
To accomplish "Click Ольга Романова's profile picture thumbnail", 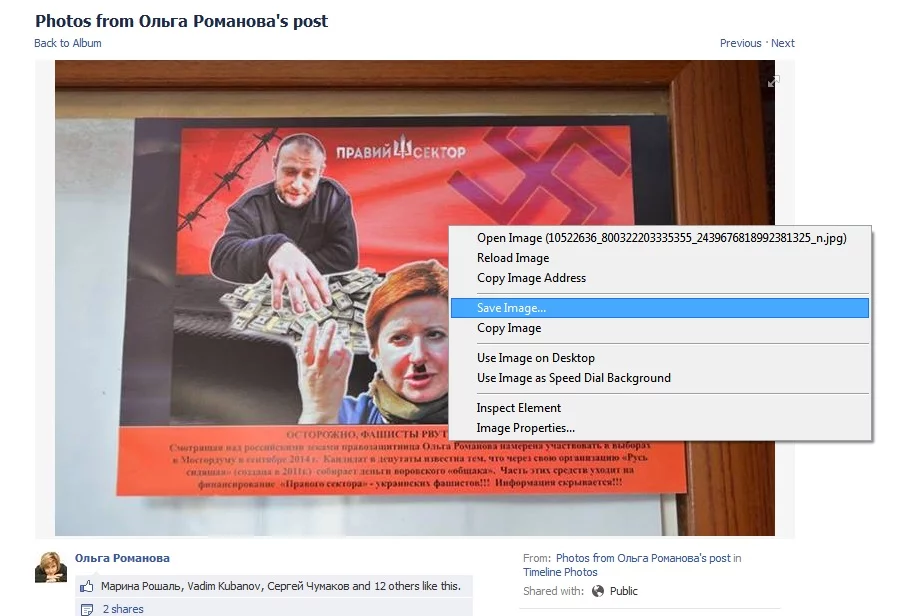I will [51, 567].
